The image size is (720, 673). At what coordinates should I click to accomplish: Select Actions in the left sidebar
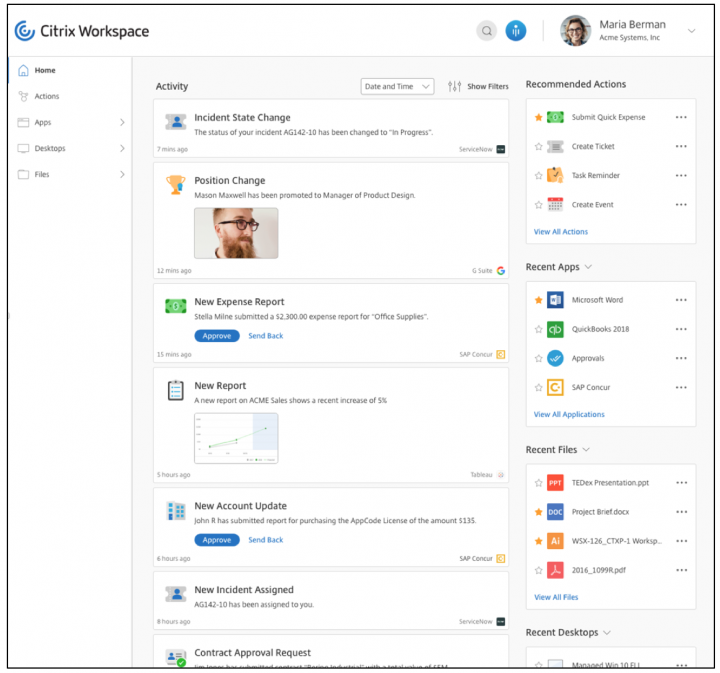coord(46,97)
